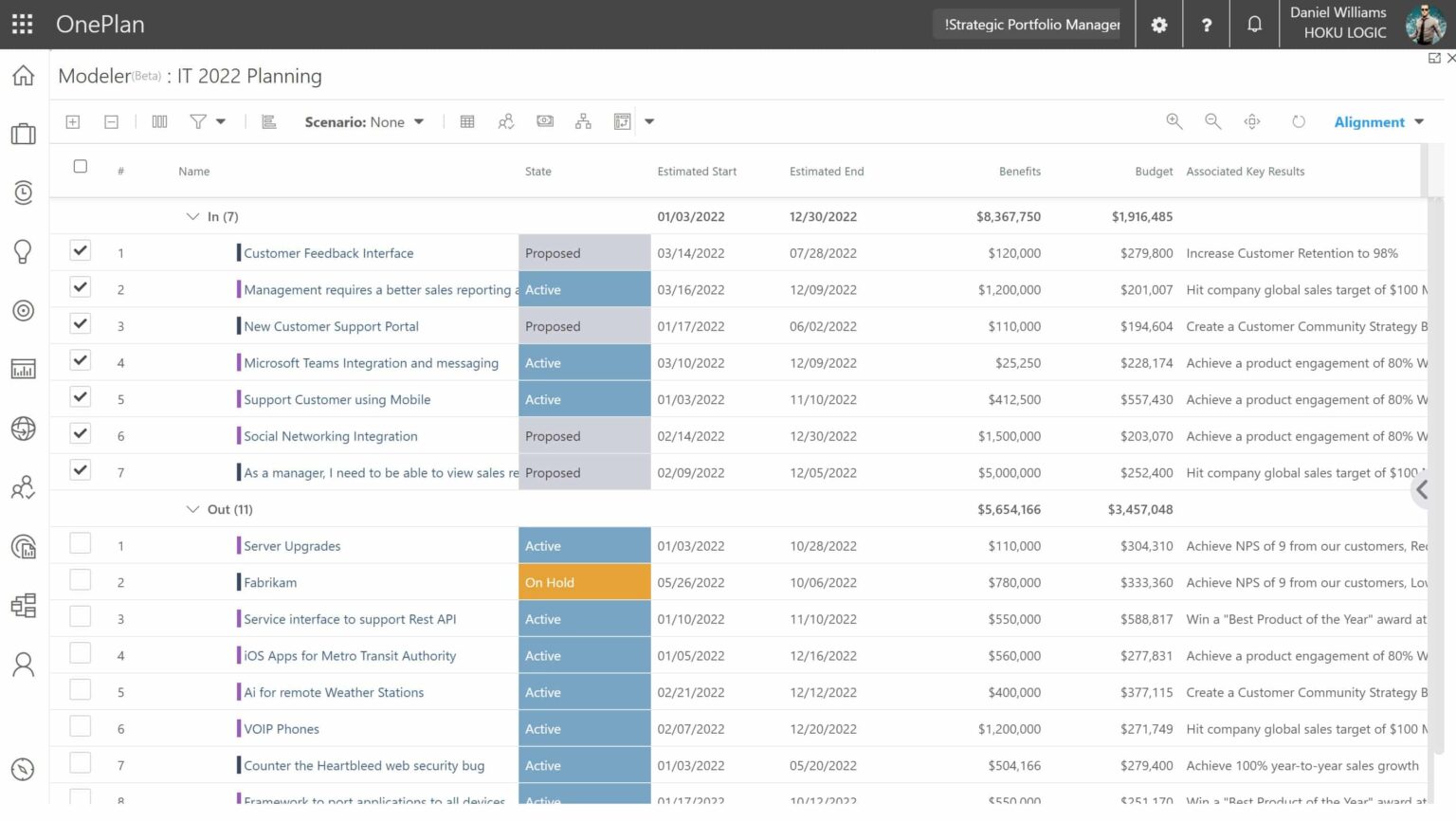Open the Server Upgrades project link
Image resolution: width=1456 pixels, height=821 pixels.
coord(292,546)
